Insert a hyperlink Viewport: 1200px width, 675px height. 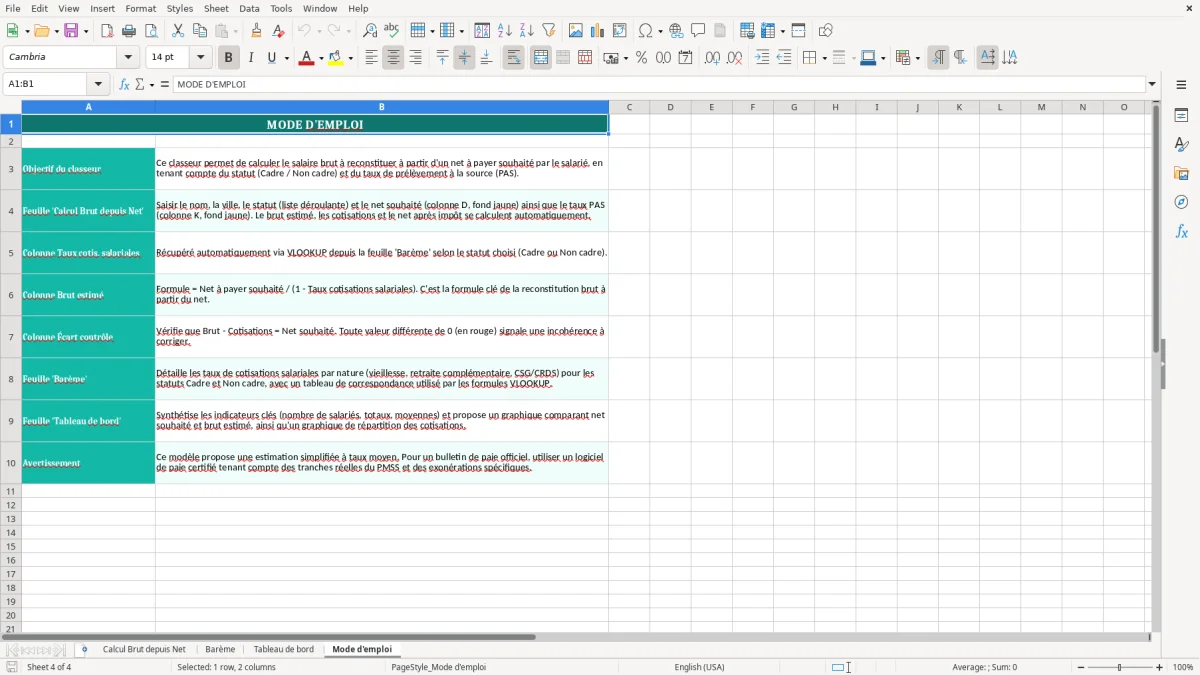click(x=676, y=31)
